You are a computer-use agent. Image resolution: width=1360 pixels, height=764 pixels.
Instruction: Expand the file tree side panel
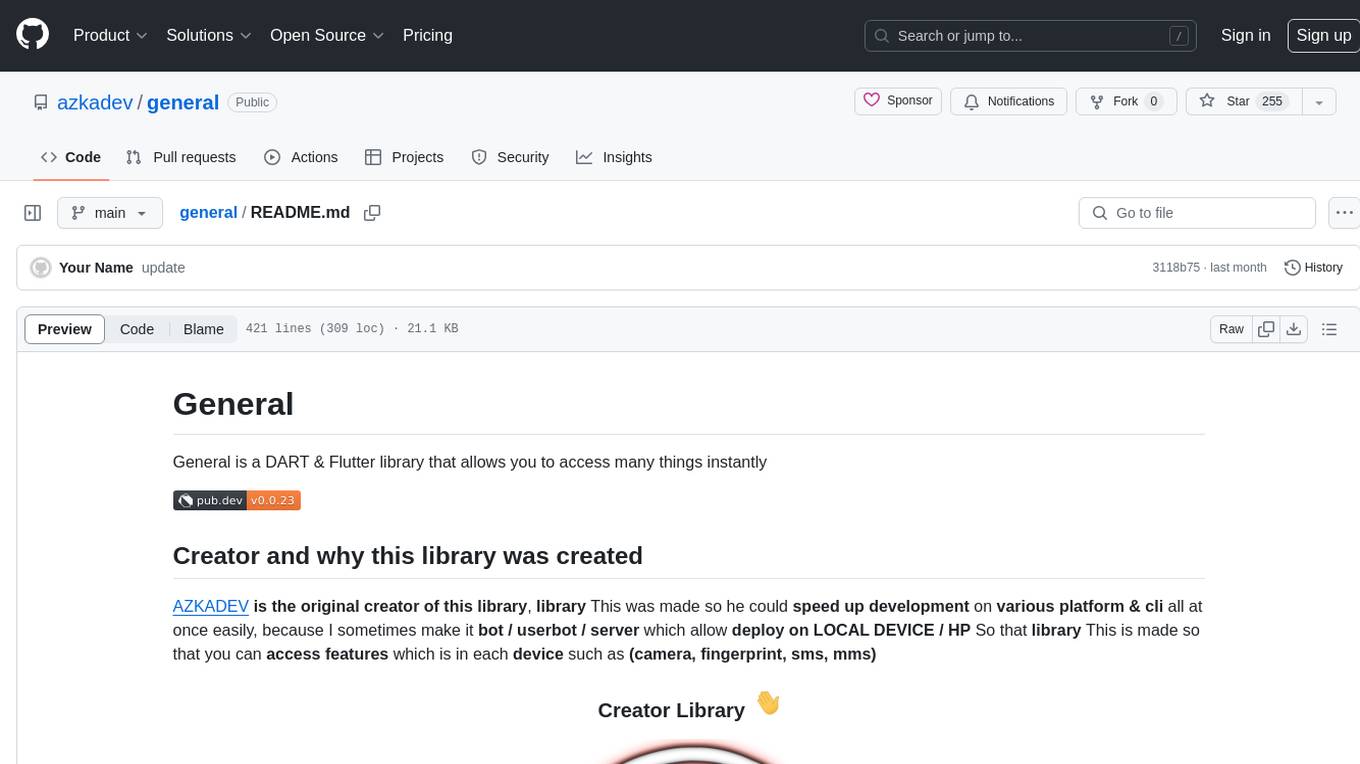33,213
